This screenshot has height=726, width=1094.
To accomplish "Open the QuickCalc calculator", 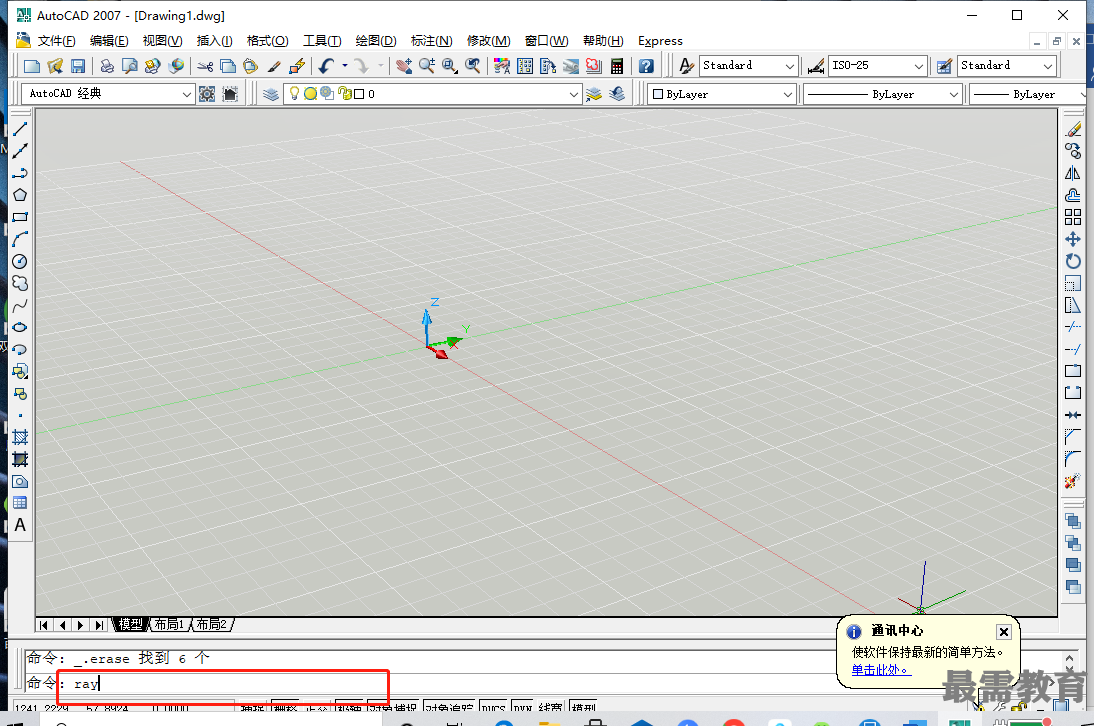I will 617,66.
